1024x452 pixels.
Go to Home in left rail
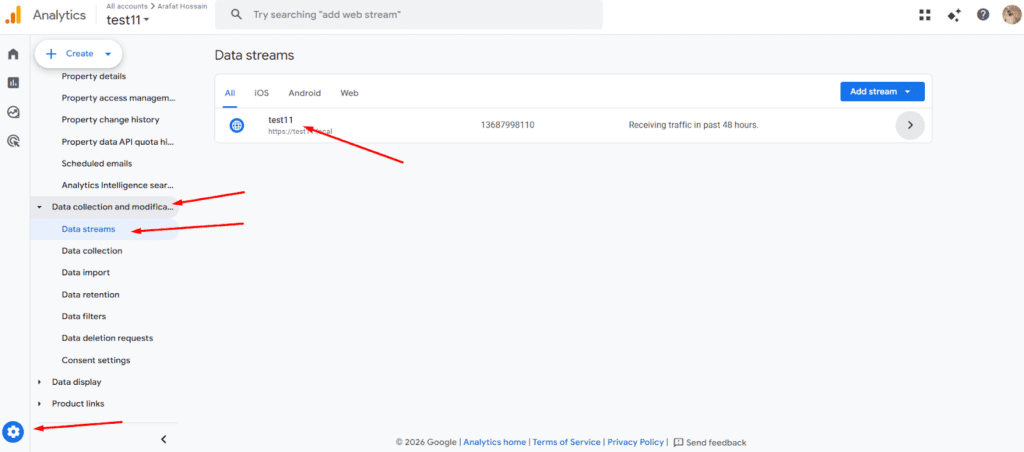coord(13,54)
